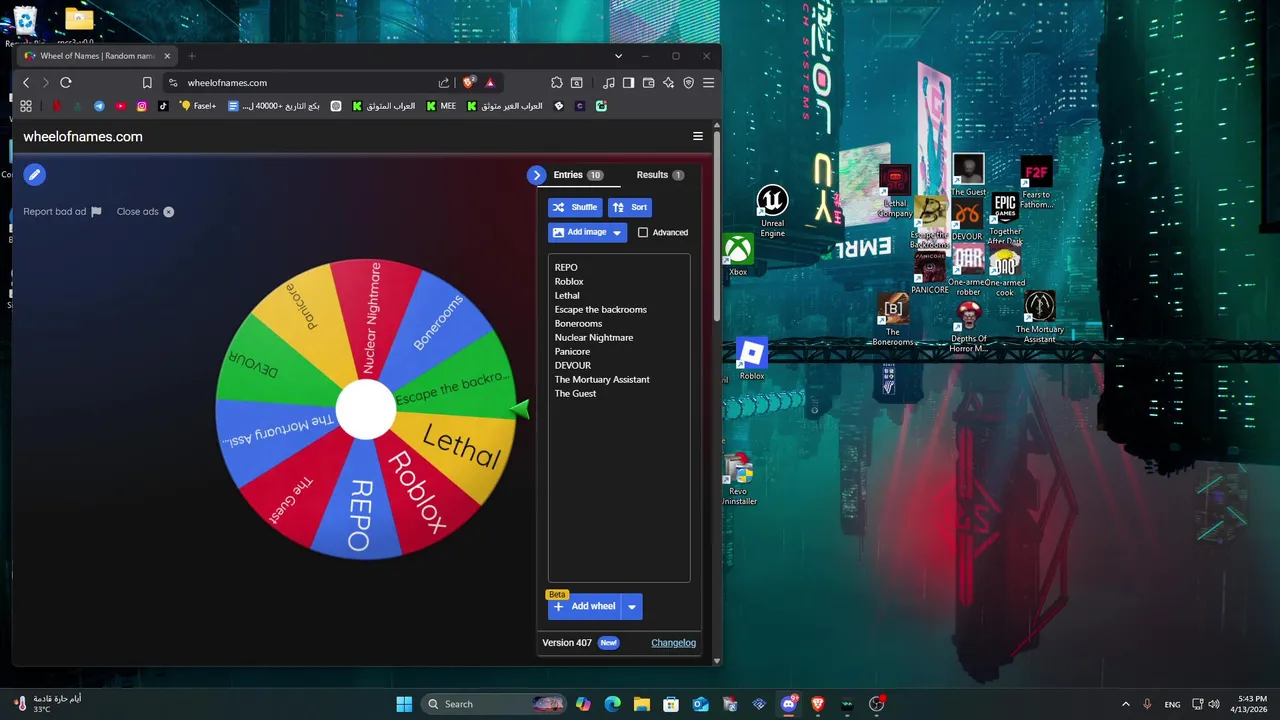Close the Wheel of Names tab
This screenshot has height=720, width=1280.
(167, 56)
